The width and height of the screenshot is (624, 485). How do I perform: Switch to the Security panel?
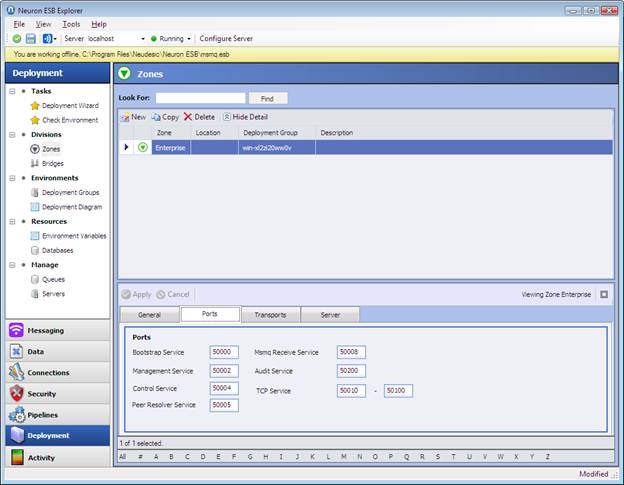(58, 393)
